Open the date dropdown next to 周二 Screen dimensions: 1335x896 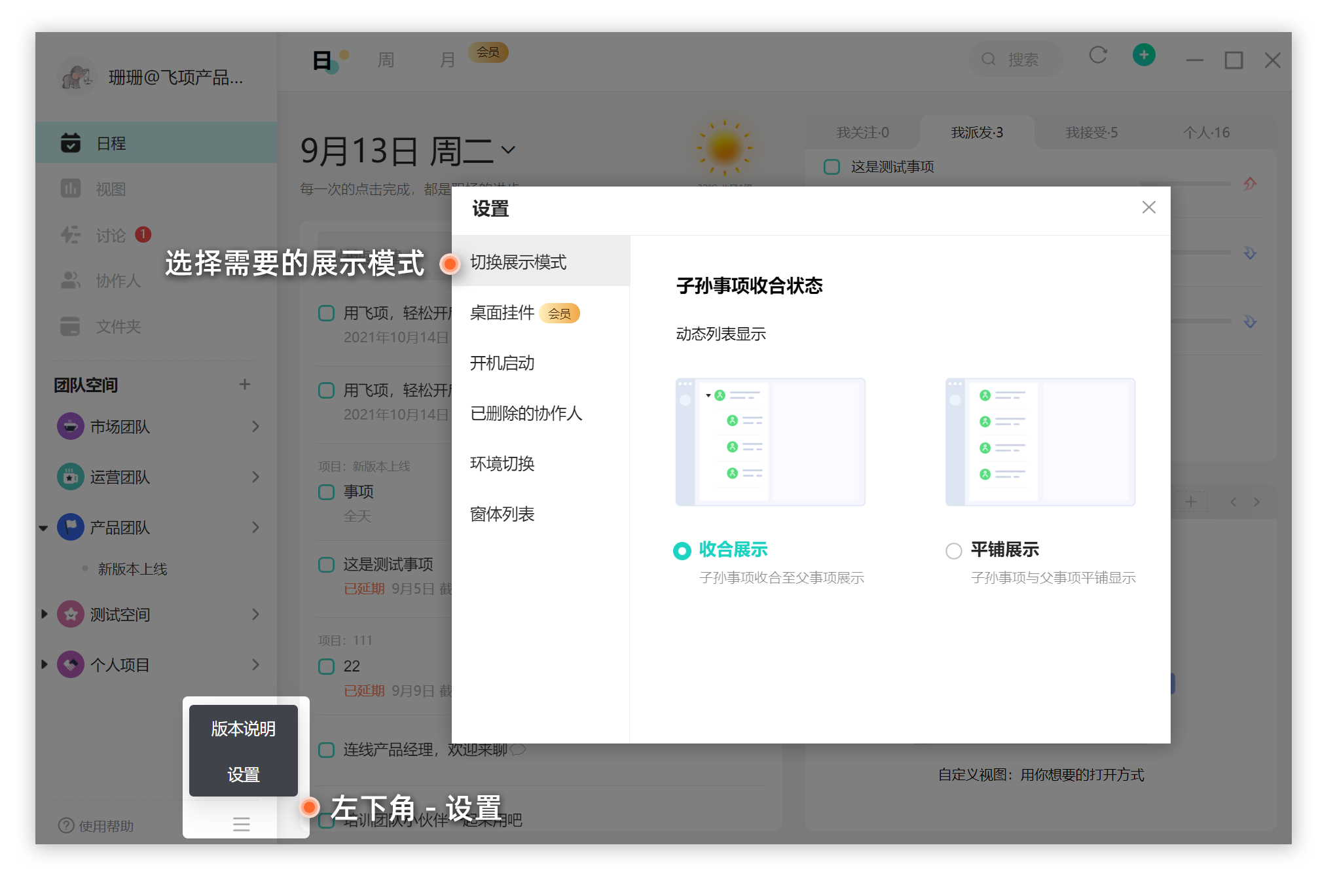tap(508, 150)
